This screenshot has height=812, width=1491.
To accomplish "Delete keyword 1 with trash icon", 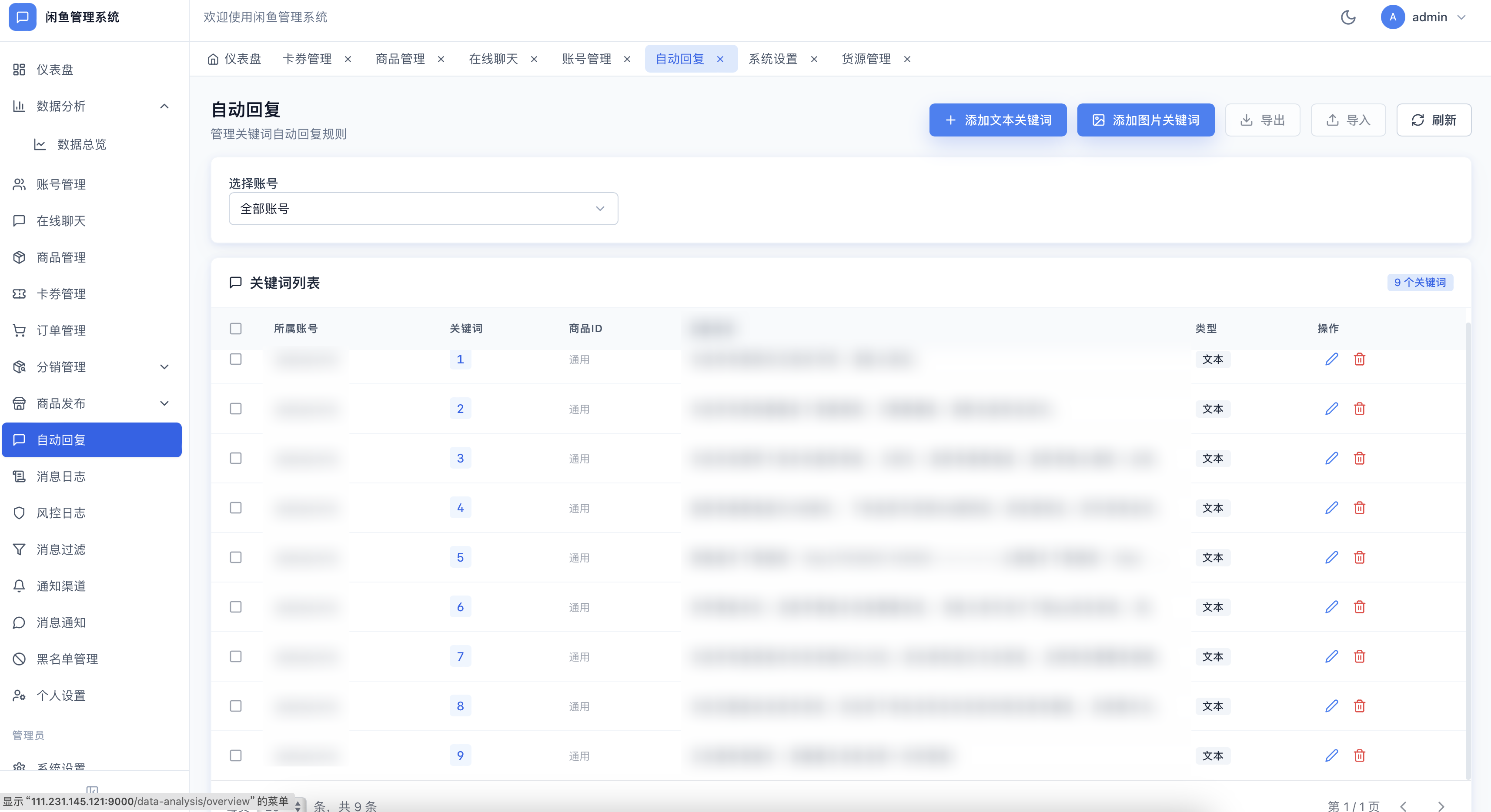I will click(x=1359, y=359).
